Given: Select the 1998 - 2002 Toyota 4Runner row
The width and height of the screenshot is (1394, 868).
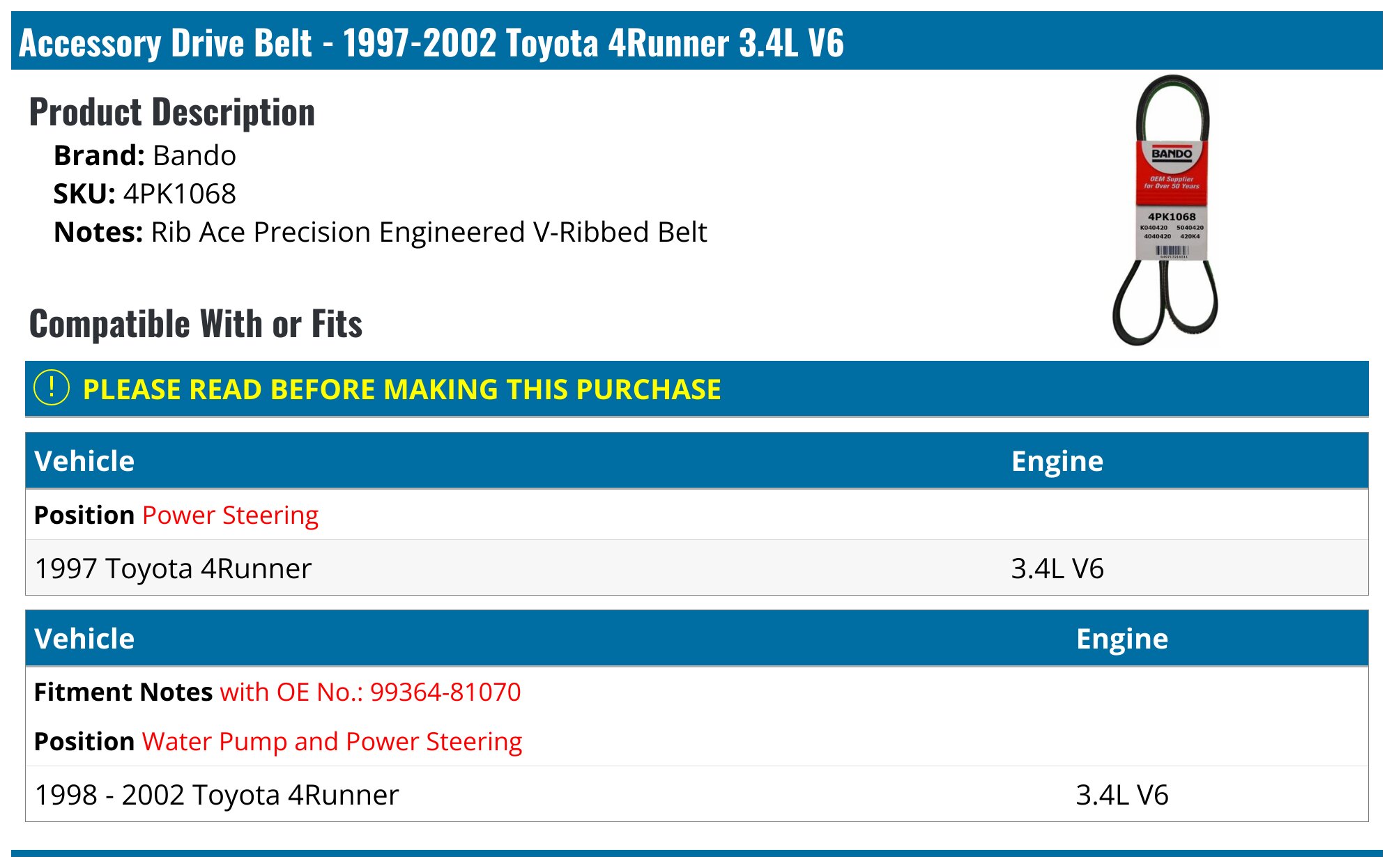Looking at the screenshot, I should tap(217, 795).
